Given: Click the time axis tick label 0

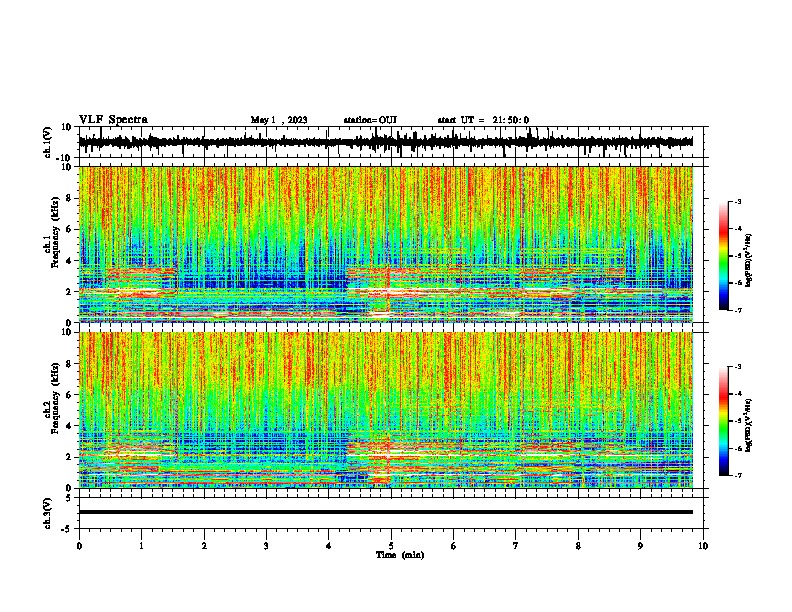Looking at the screenshot, I should (79, 546).
